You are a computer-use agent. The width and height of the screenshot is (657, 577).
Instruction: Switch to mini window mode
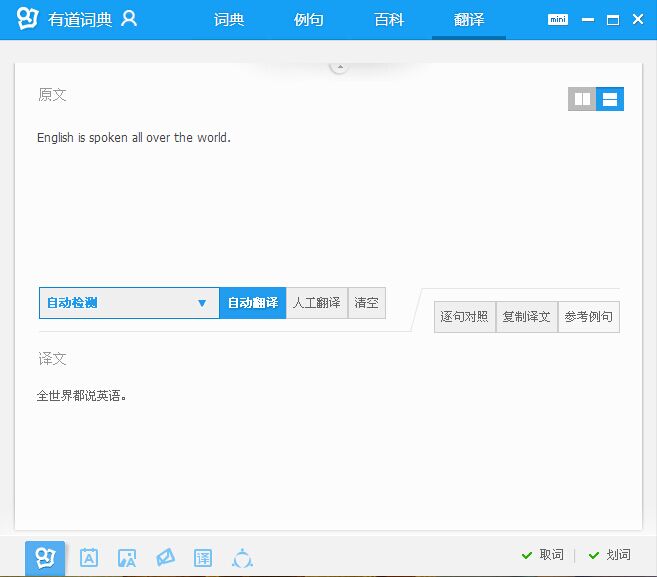coord(558,19)
